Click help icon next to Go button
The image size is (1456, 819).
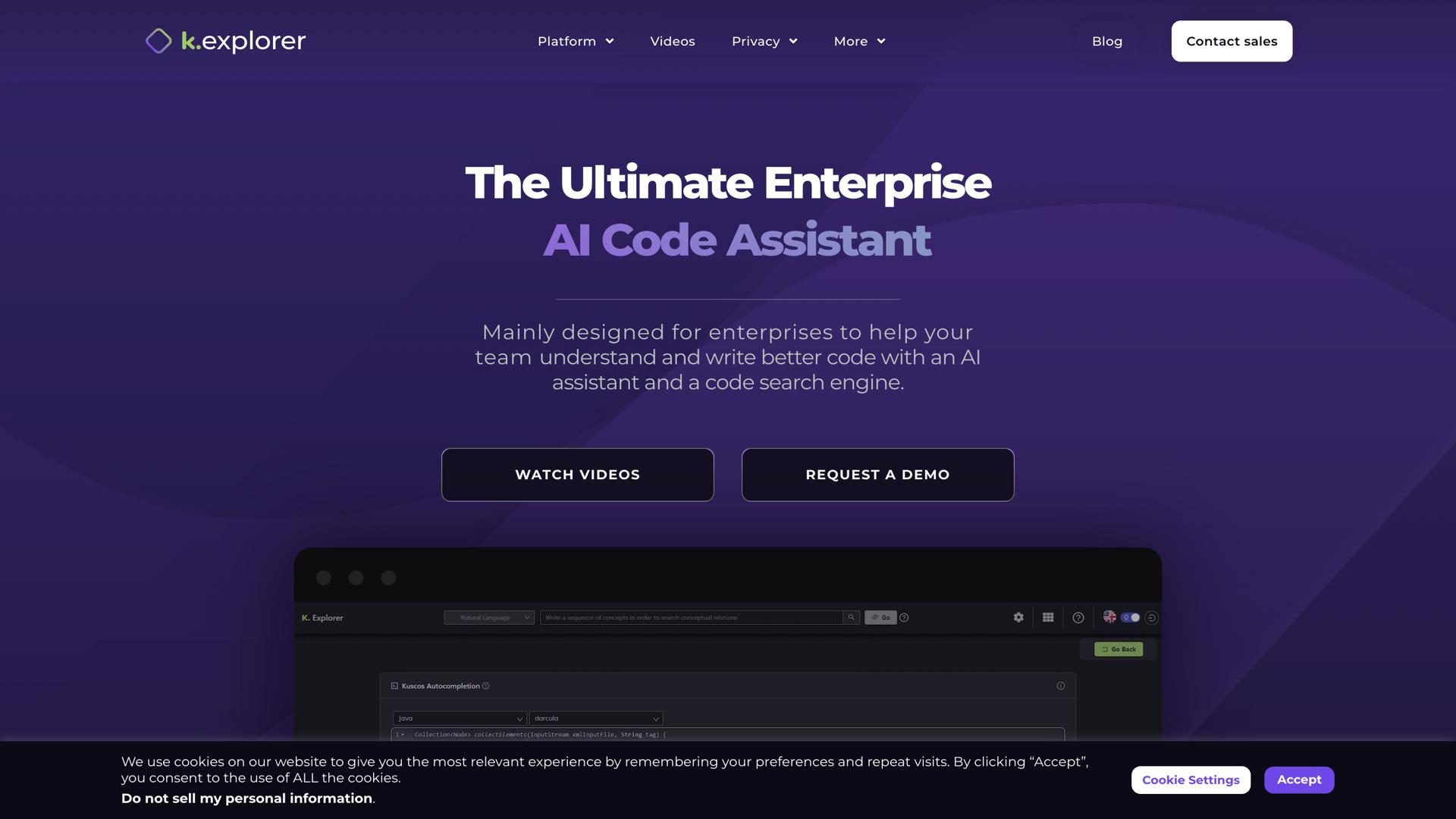(904, 617)
